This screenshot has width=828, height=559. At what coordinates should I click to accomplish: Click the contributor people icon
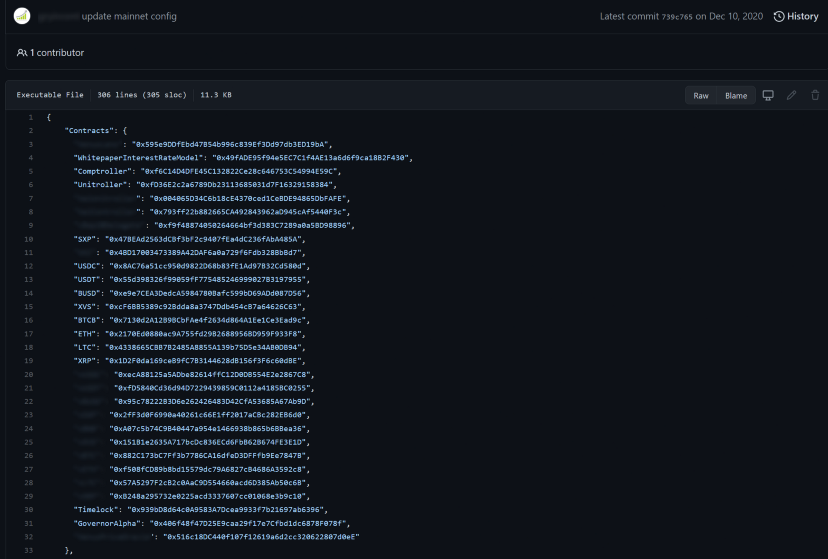[22, 52]
